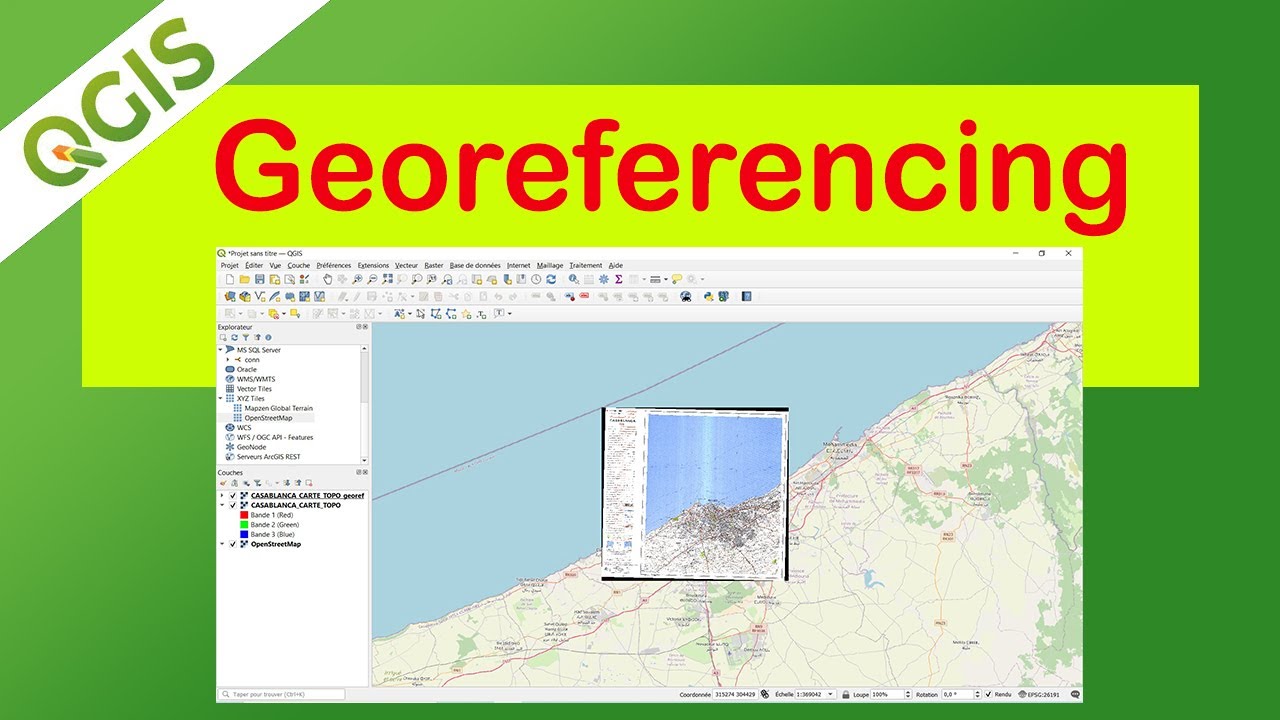Screen dimensions: 1280x720
Task: Click the Taper pour trouver search box
Action: coord(281,694)
